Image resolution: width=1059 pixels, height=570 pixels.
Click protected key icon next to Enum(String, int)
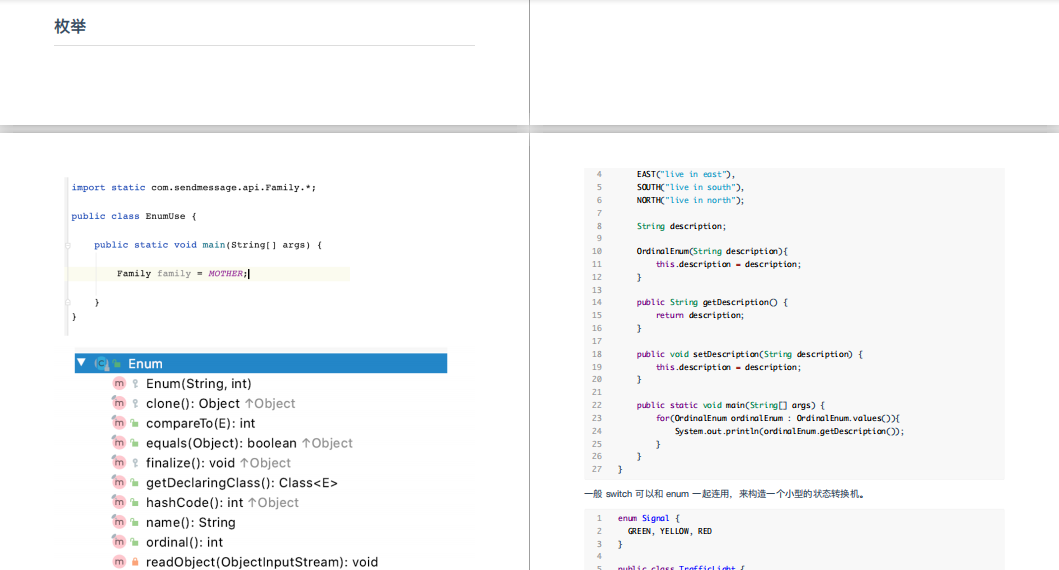[x=135, y=384]
